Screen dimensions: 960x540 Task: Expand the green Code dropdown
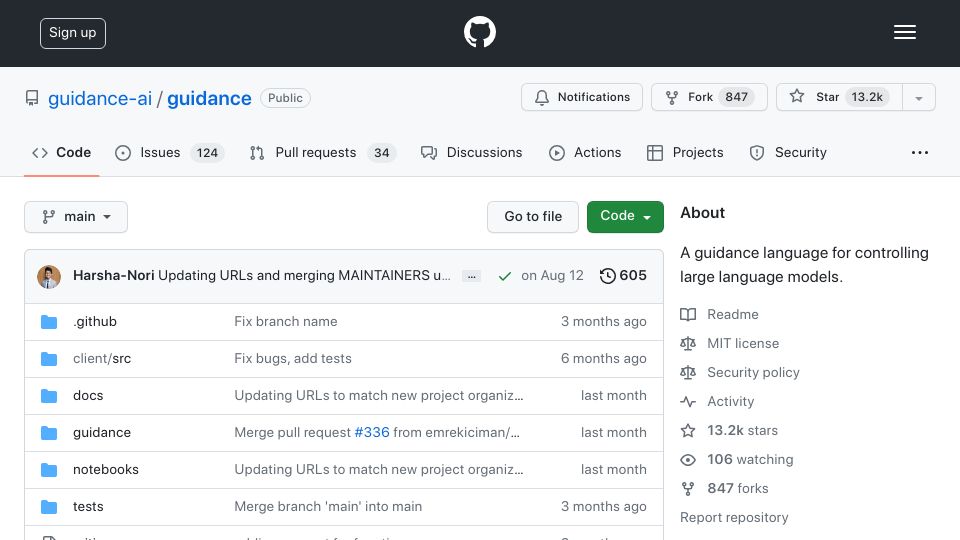[x=625, y=217]
